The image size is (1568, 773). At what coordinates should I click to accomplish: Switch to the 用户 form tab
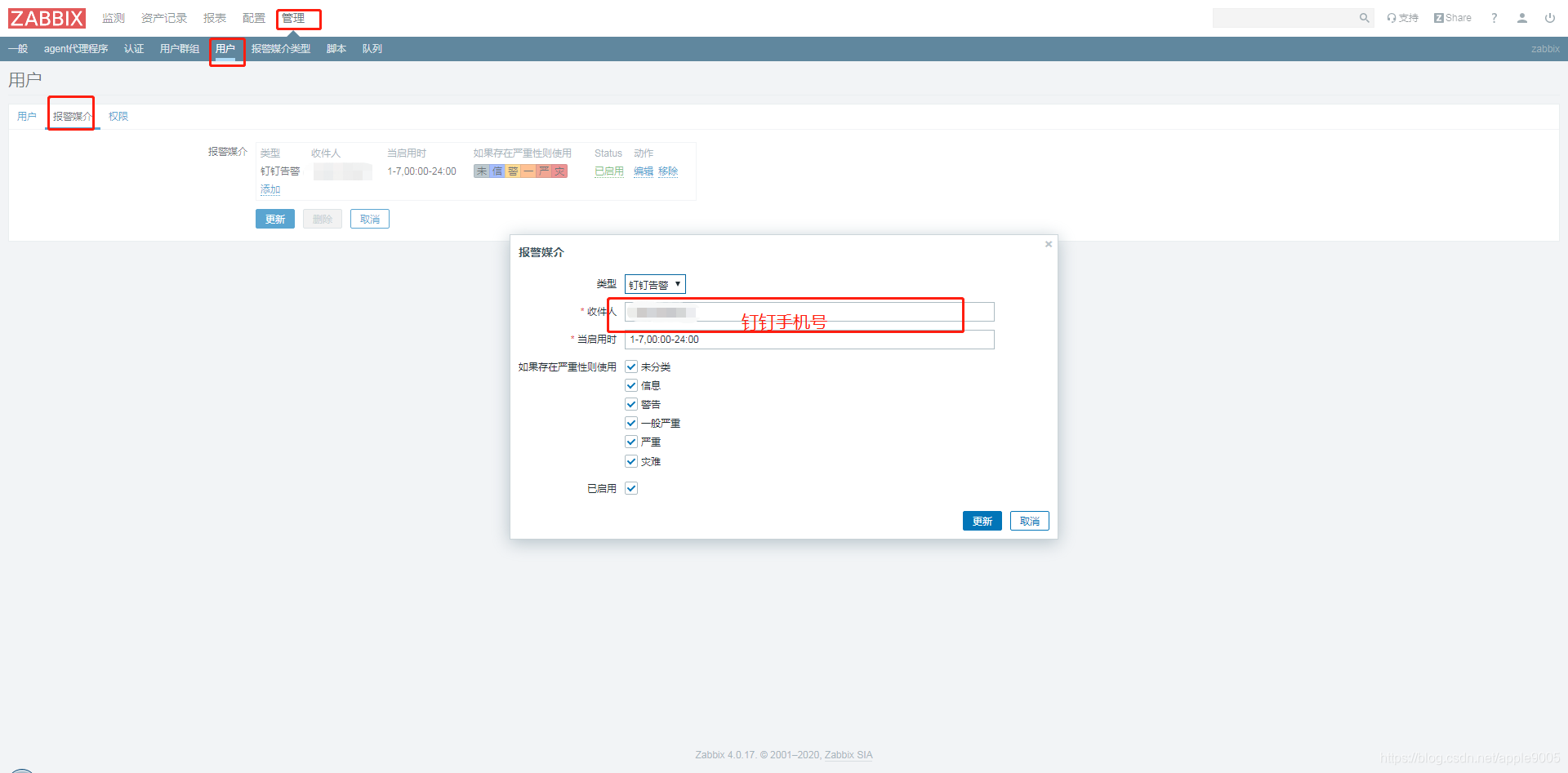pos(27,117)
